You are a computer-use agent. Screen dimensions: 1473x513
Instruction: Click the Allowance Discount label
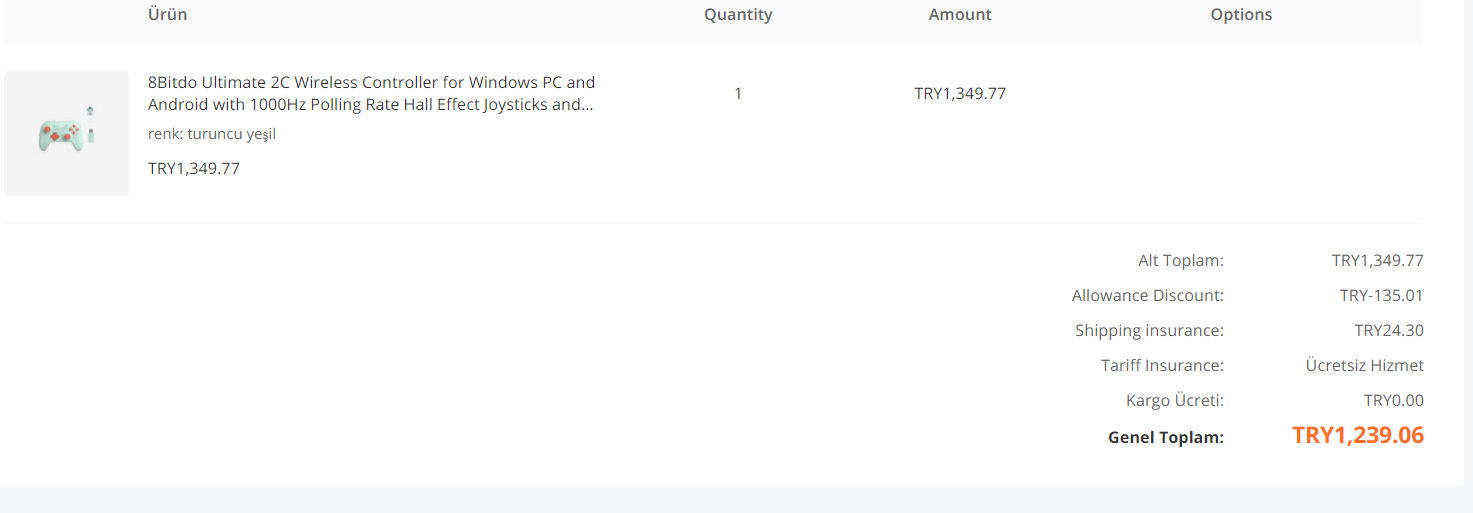click(1148, 296)
